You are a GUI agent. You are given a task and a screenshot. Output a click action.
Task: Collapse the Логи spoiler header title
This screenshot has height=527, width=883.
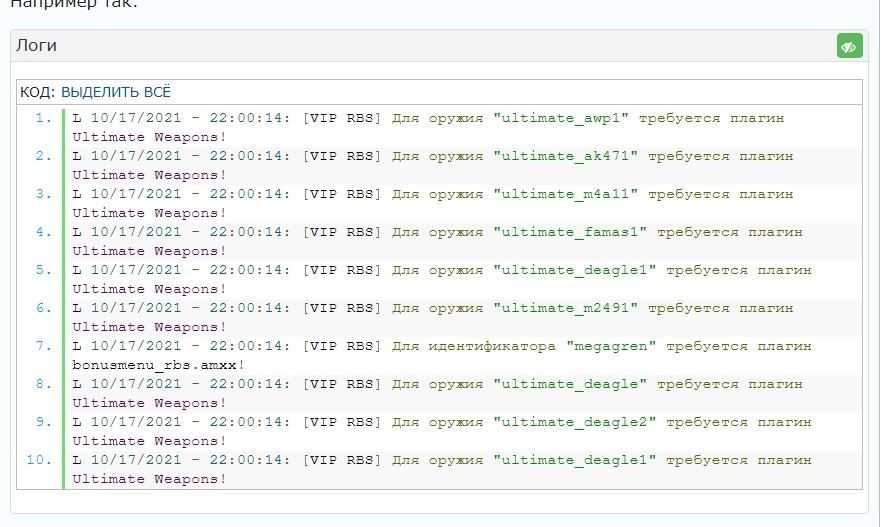[x=36, y=46]
